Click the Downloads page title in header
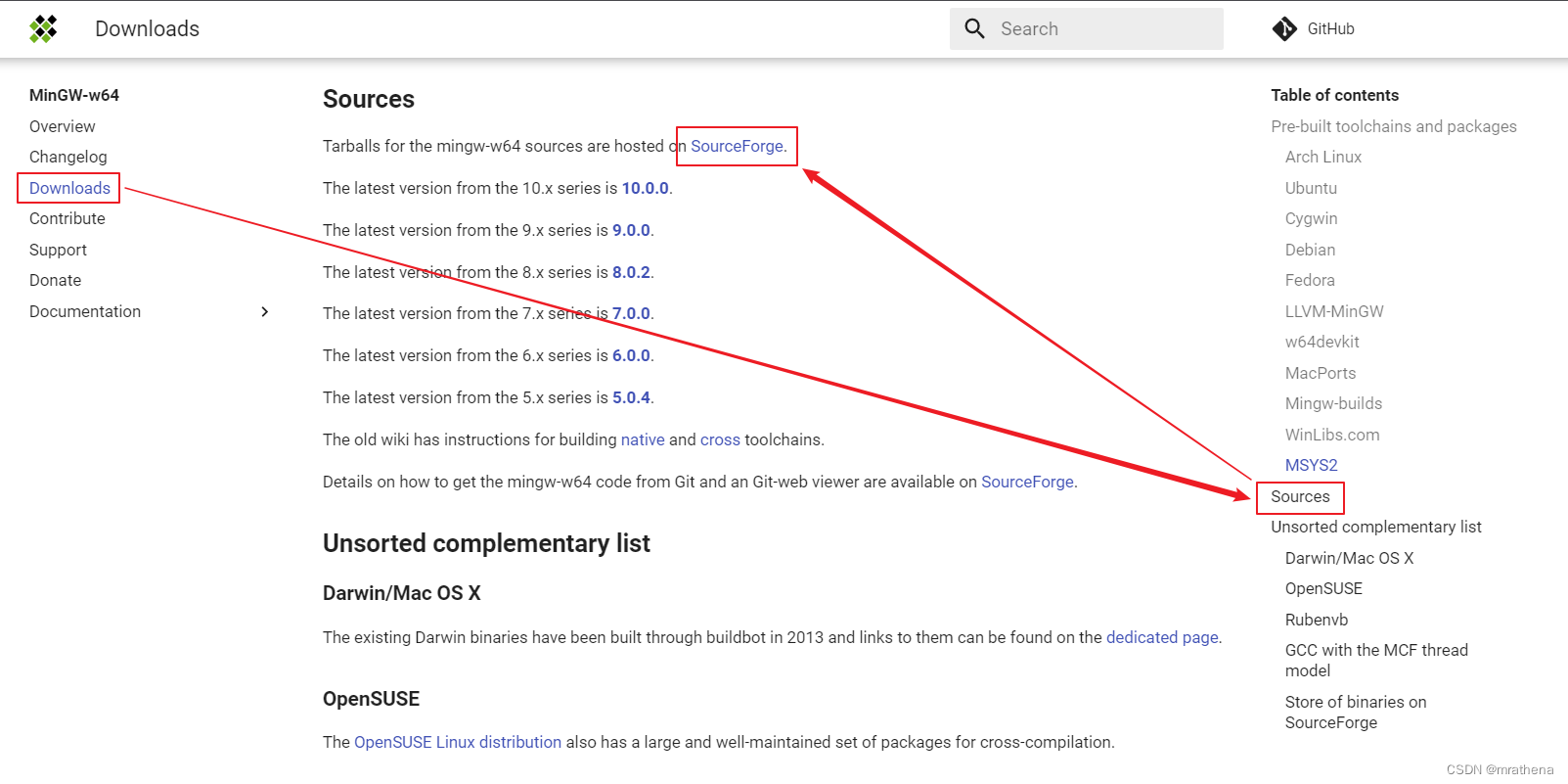The height and width of the screenshot is (784, 1568). (147, 29)
